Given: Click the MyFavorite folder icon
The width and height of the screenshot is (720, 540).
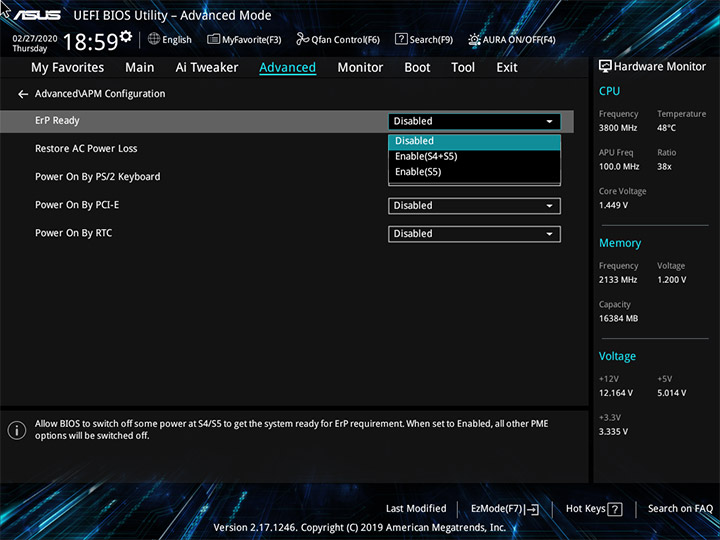Looking at the screenshot, I should coord(213,39).
